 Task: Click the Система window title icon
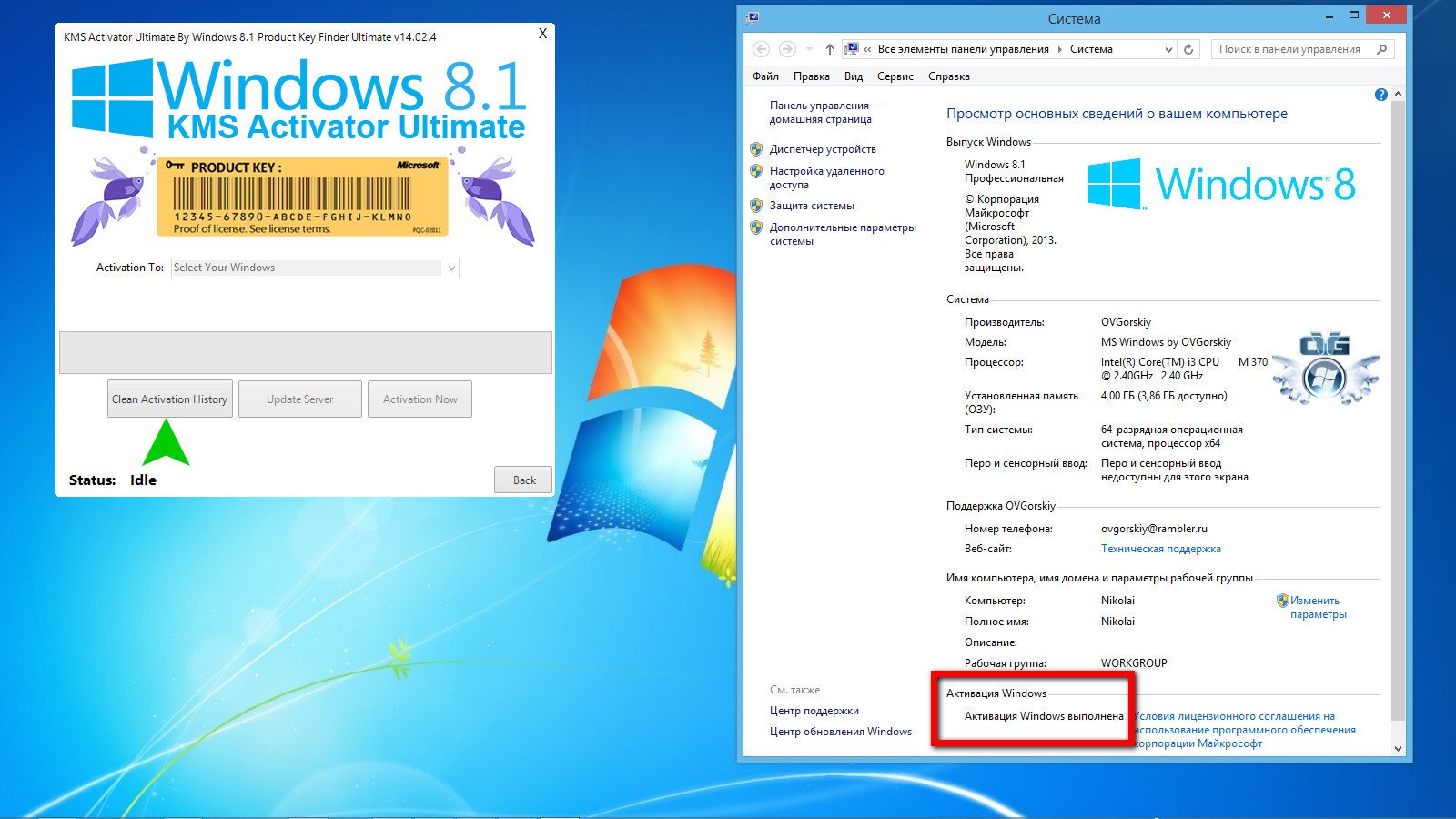753,17
